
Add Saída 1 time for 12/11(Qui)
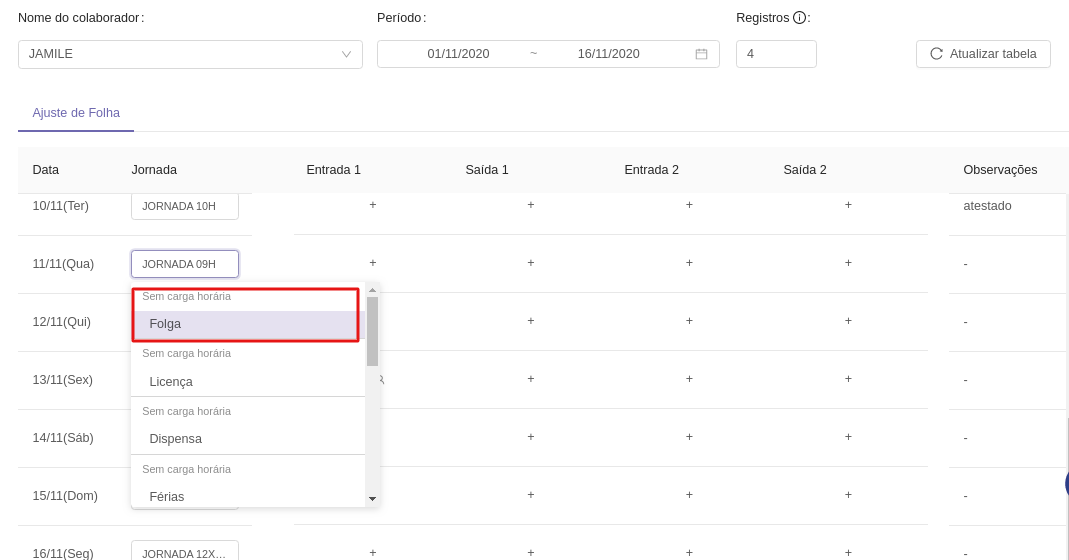point(531,321)
